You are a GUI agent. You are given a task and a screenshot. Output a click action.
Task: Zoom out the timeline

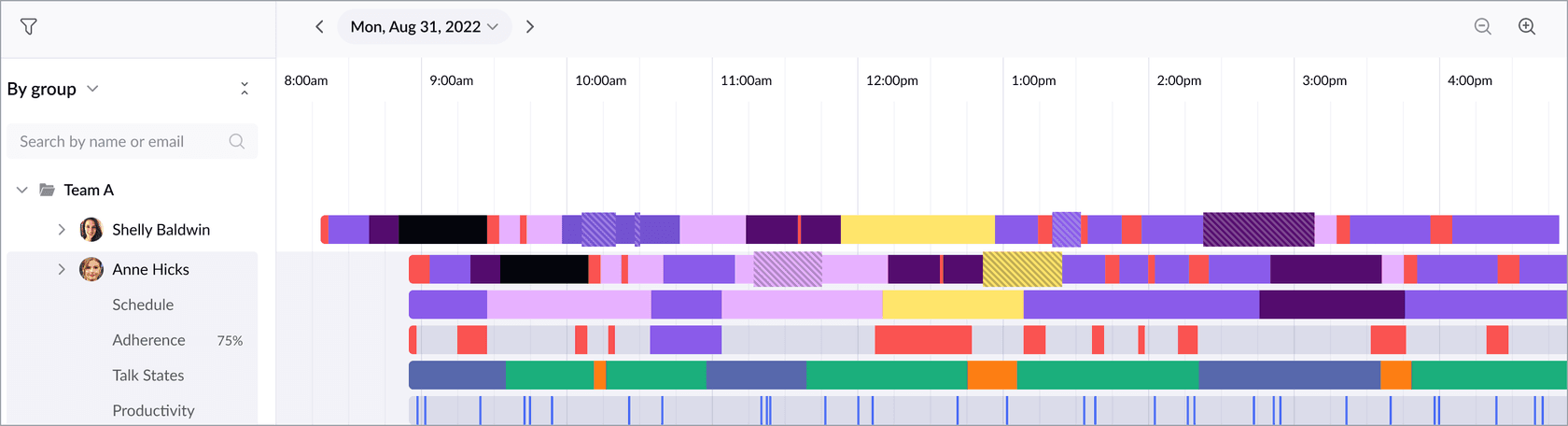click(1482, 27)
